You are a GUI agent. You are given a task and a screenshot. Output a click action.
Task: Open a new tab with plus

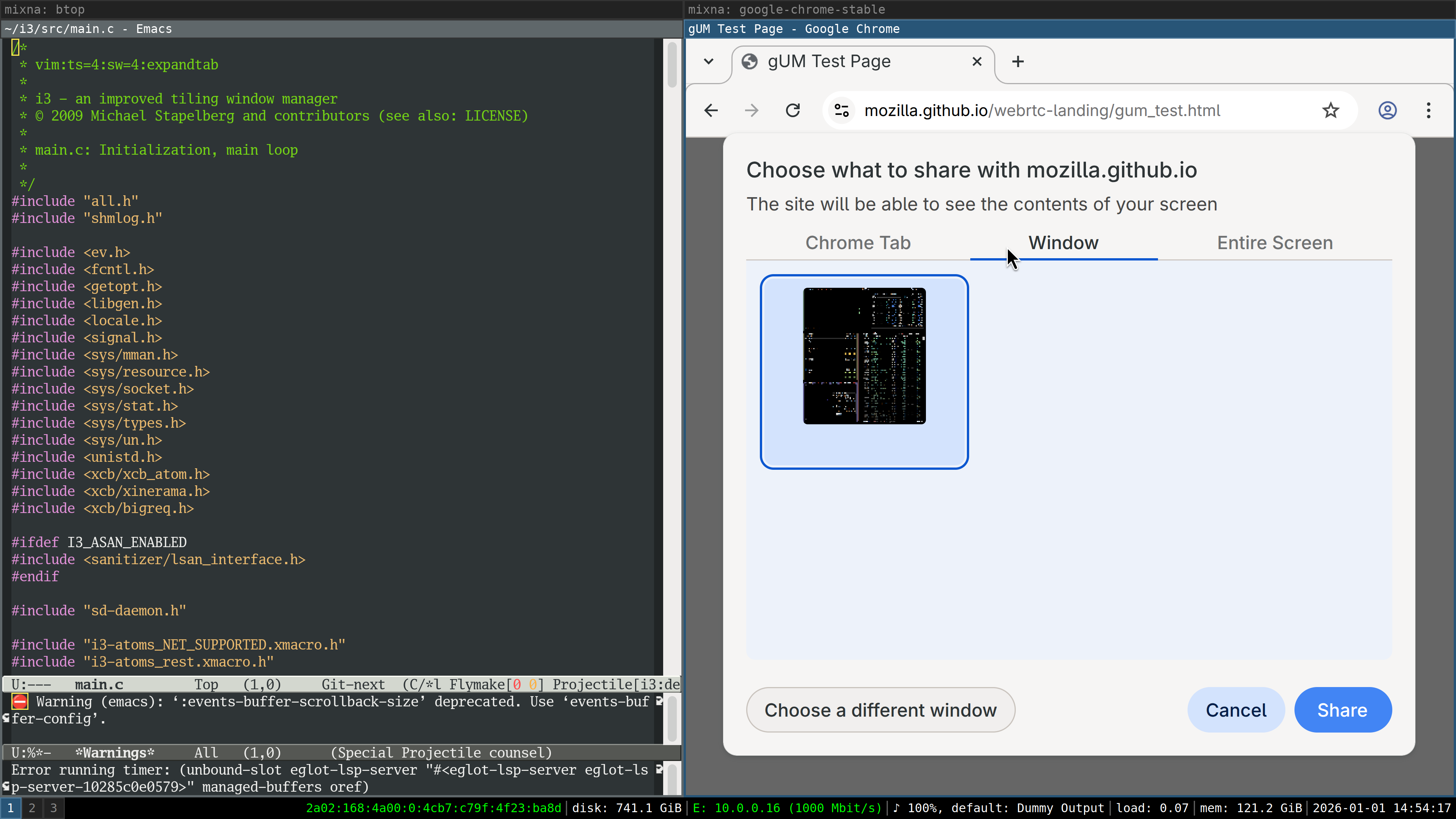coord(1018,61)
